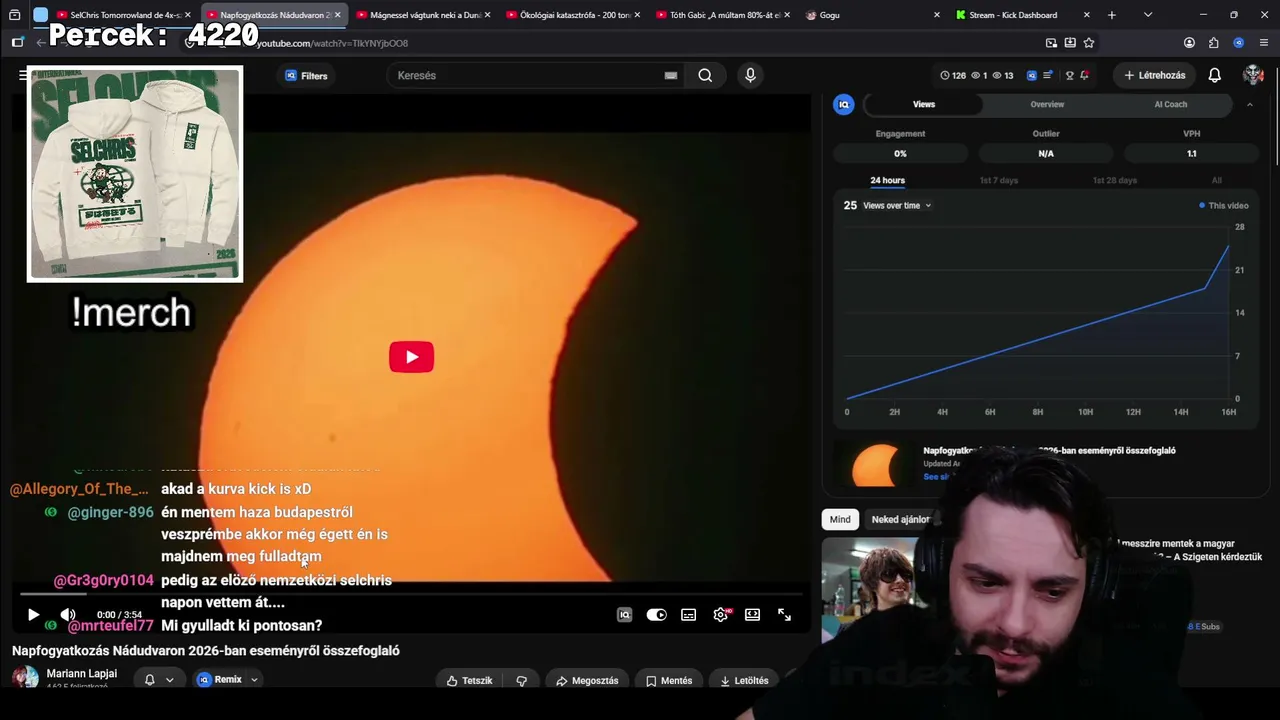The image size is (1280, 720).
Task: Open a new browser tab
Action: coord(1111,15)
